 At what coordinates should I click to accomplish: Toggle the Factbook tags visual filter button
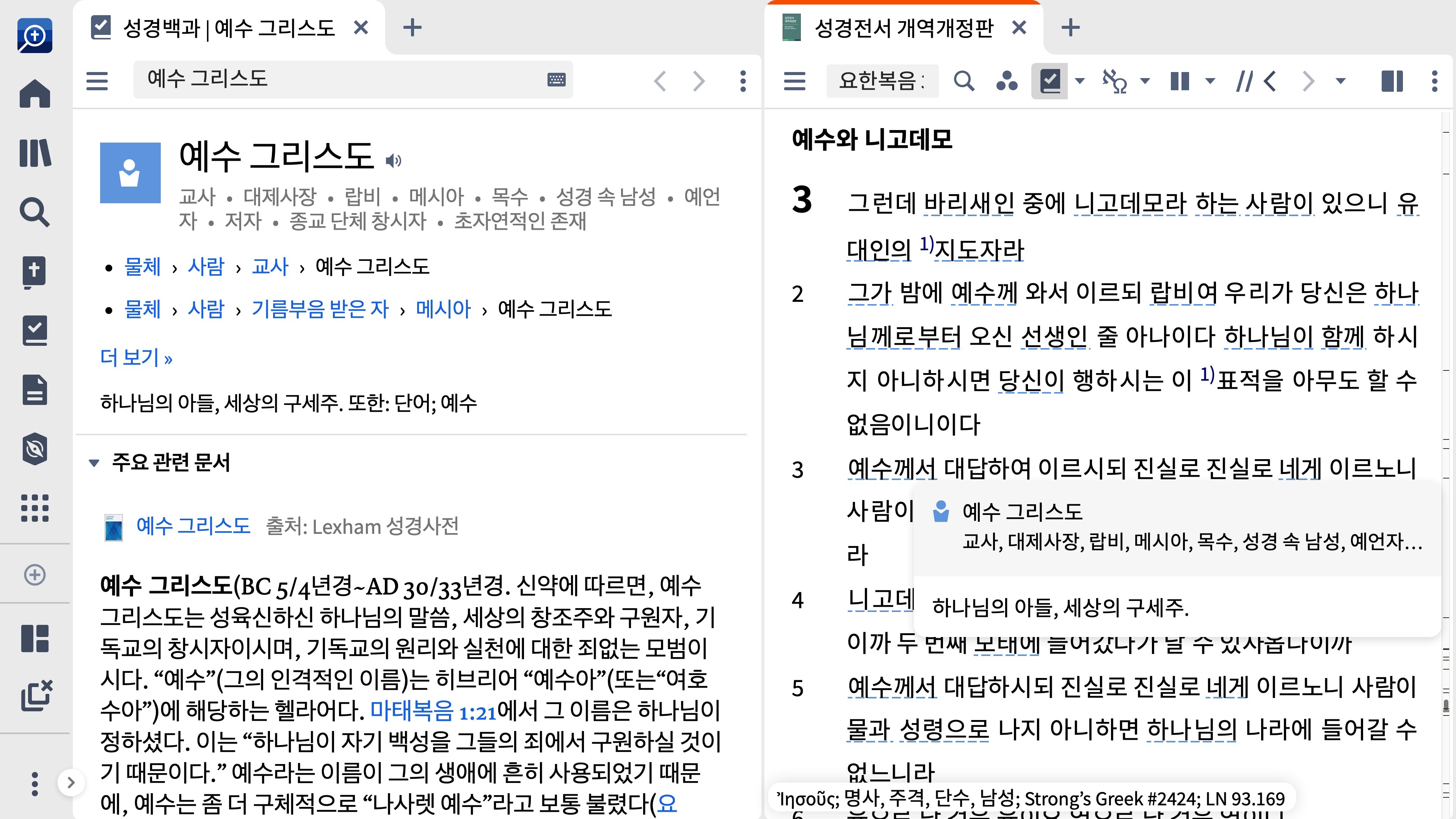[x=1050, y=82]
